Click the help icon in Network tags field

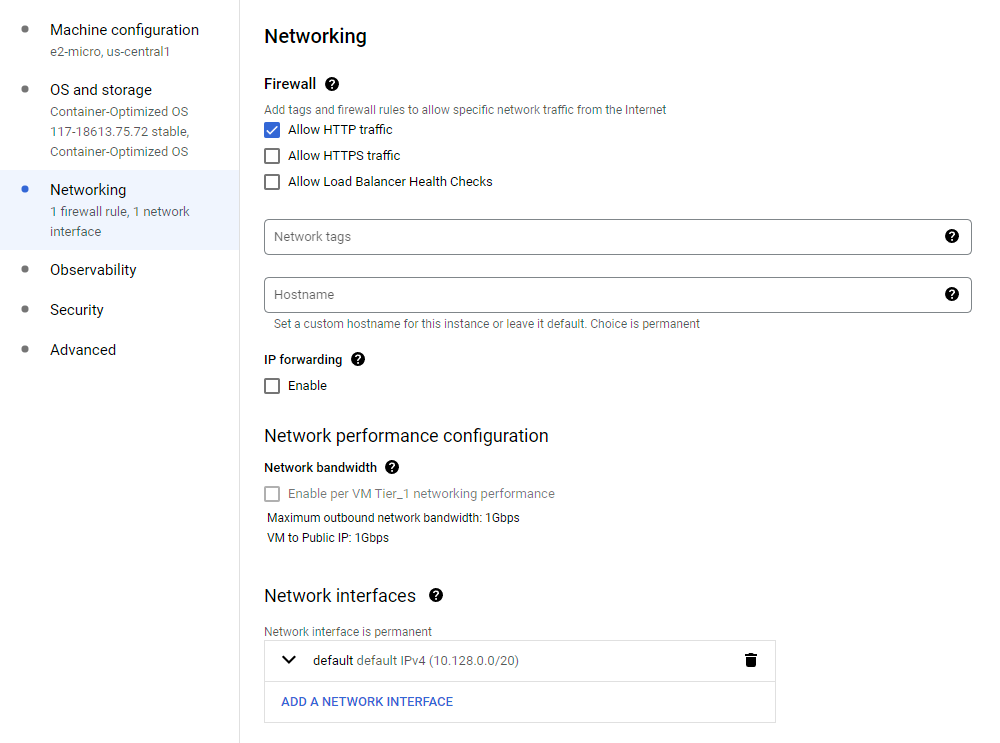[951, 237]
